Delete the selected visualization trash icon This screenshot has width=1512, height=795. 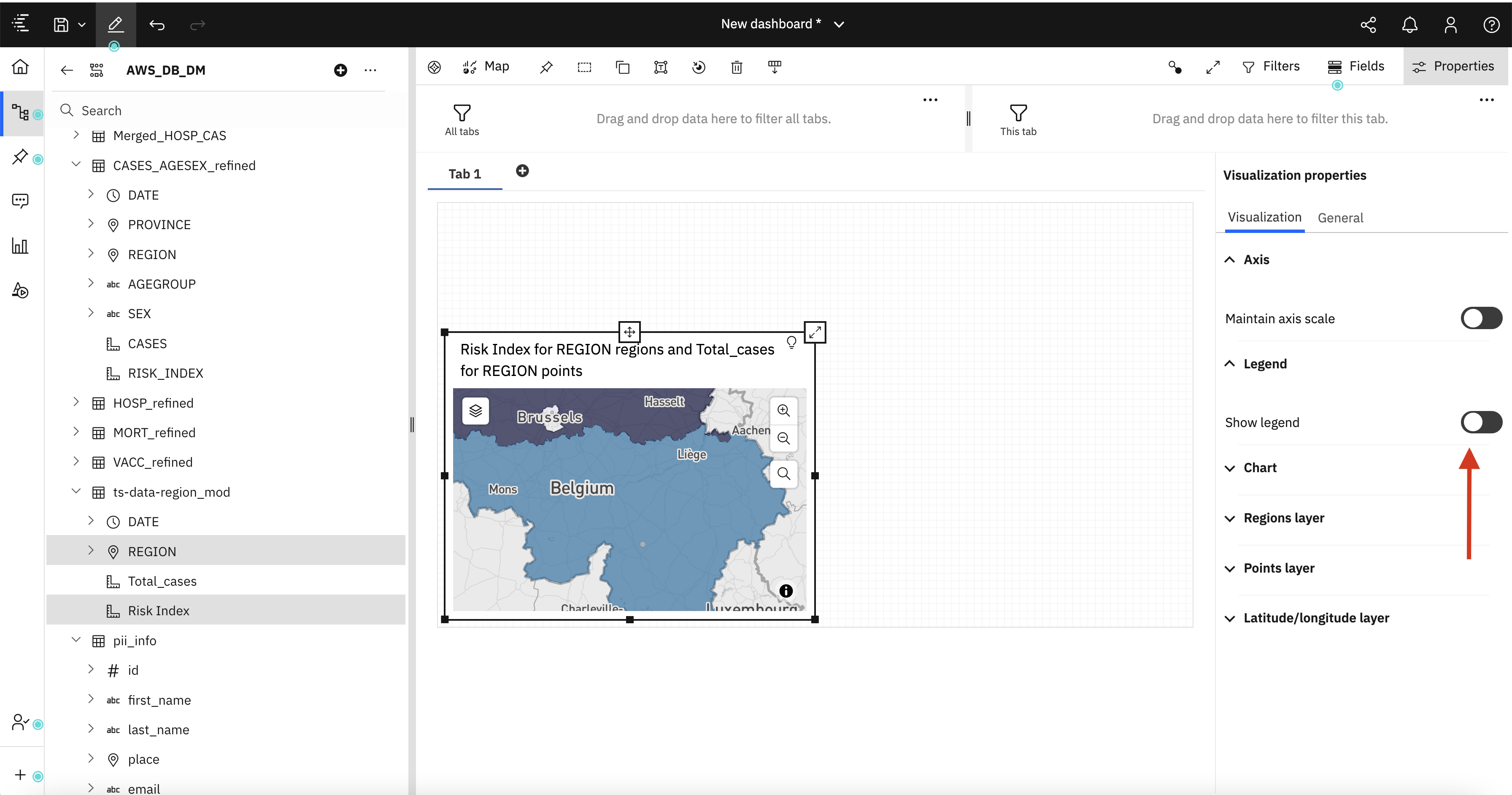click(x=737, y=67)
